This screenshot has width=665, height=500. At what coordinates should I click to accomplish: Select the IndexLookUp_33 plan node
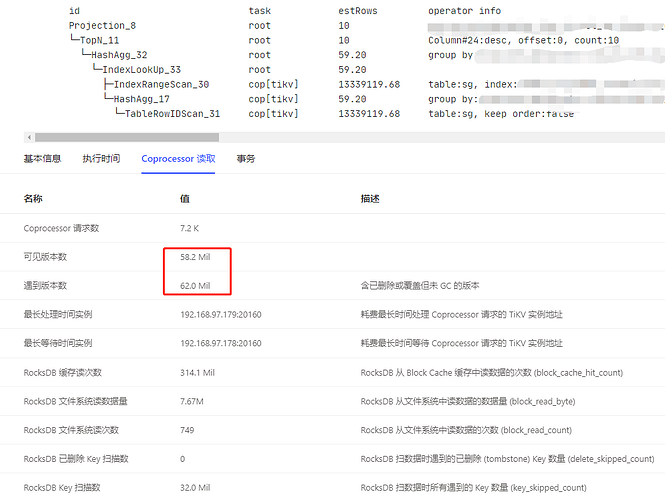pyautogui.click(x=142, y=70)
